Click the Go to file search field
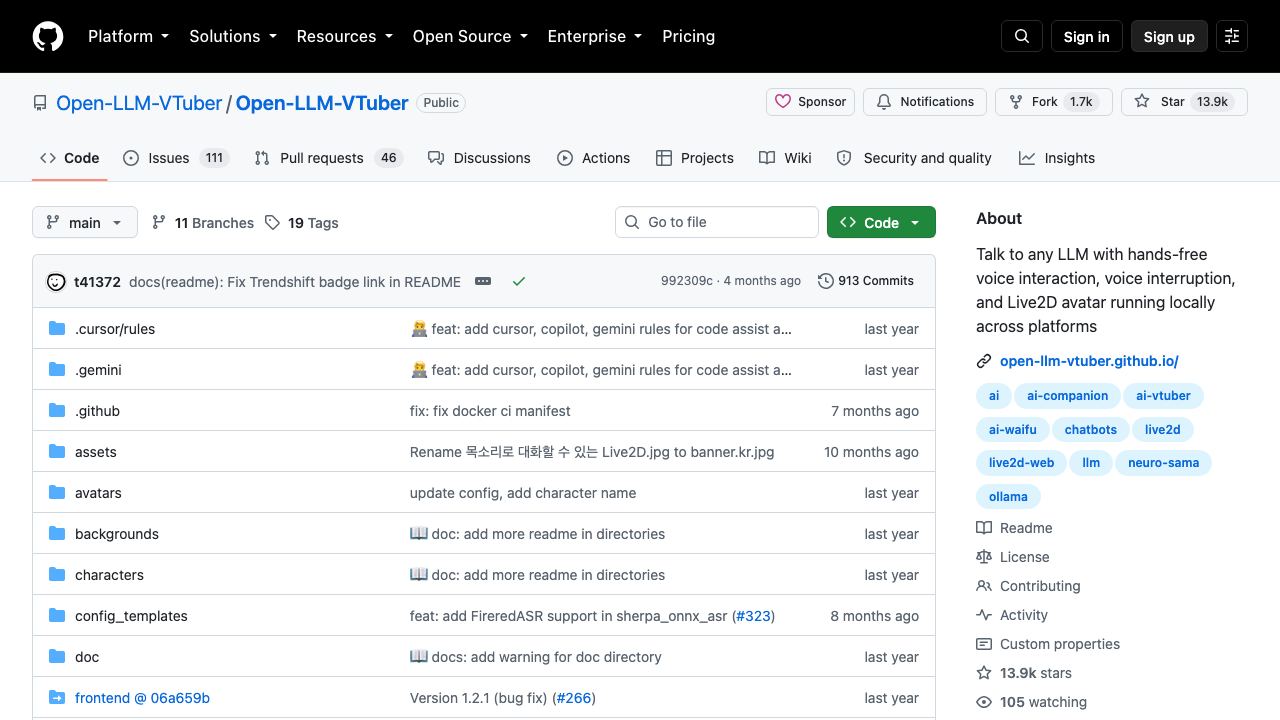 tap(717, 222)
